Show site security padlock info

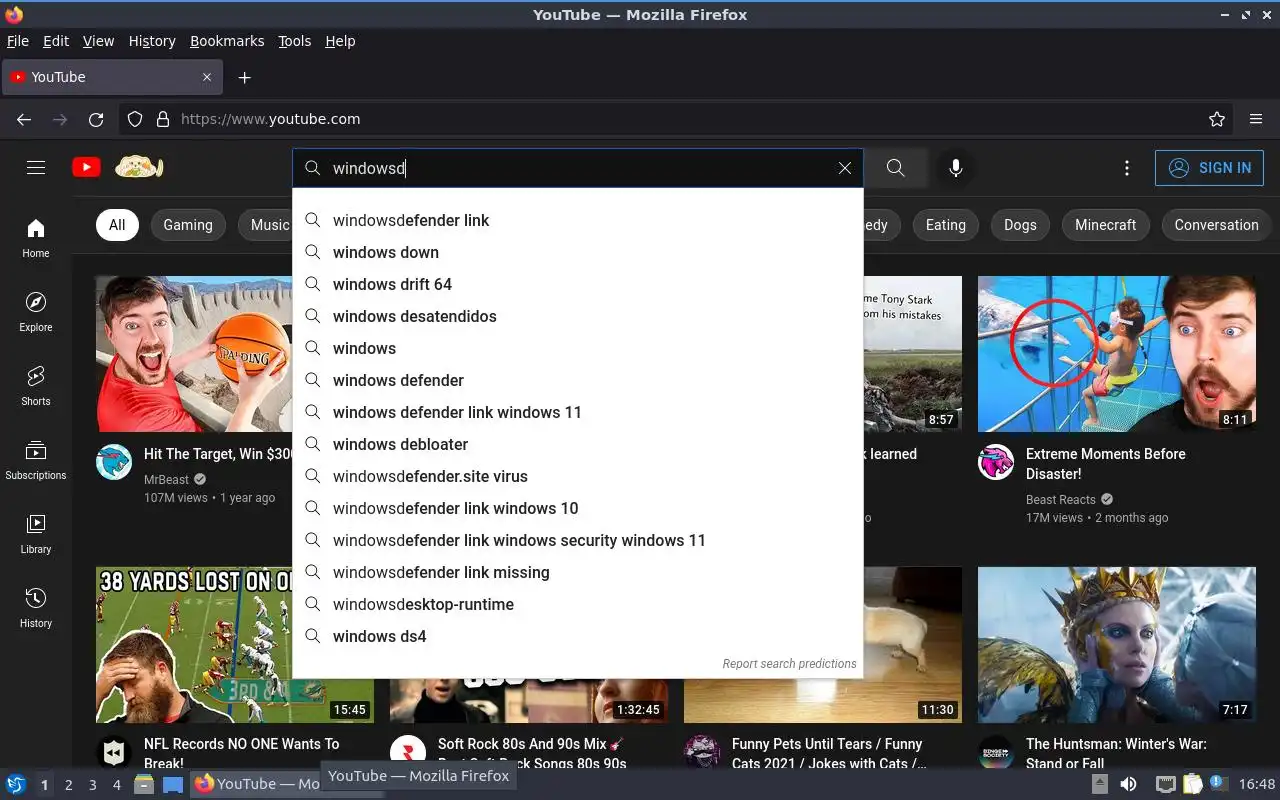(163, 119)
